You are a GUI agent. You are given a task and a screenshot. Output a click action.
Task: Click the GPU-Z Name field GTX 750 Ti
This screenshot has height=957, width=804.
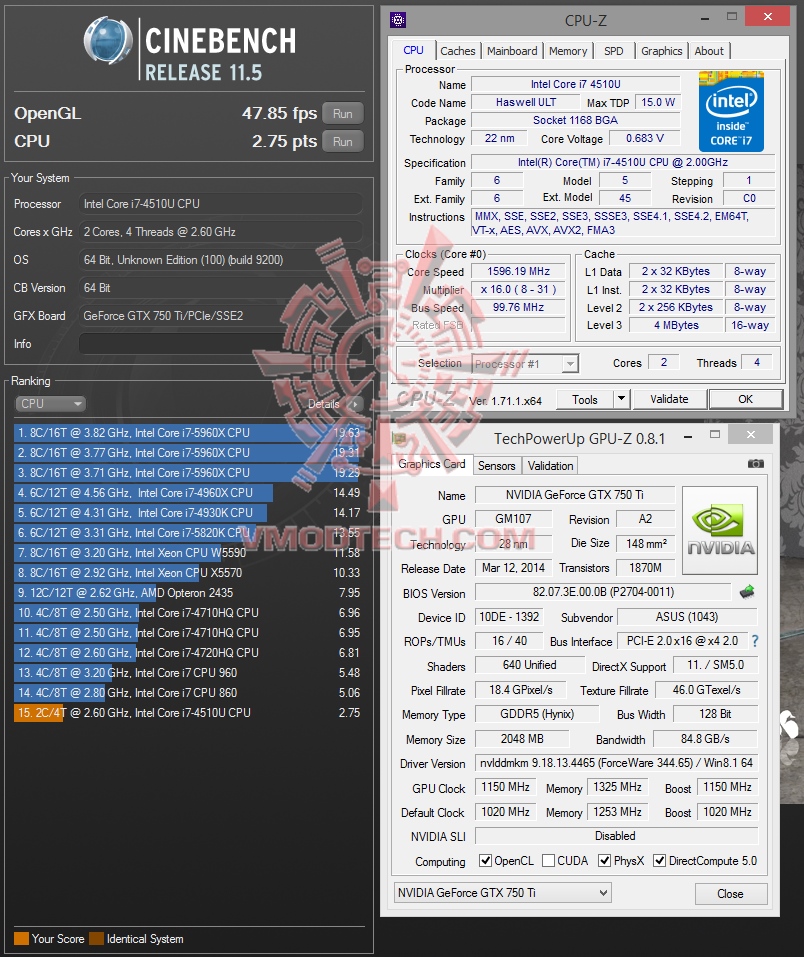(574, 495)
